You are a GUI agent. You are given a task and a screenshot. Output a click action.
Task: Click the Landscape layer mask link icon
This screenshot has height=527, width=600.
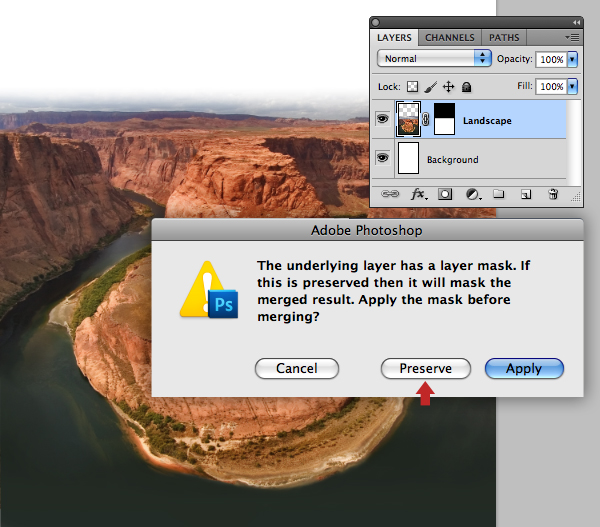(x=426, y=119)
